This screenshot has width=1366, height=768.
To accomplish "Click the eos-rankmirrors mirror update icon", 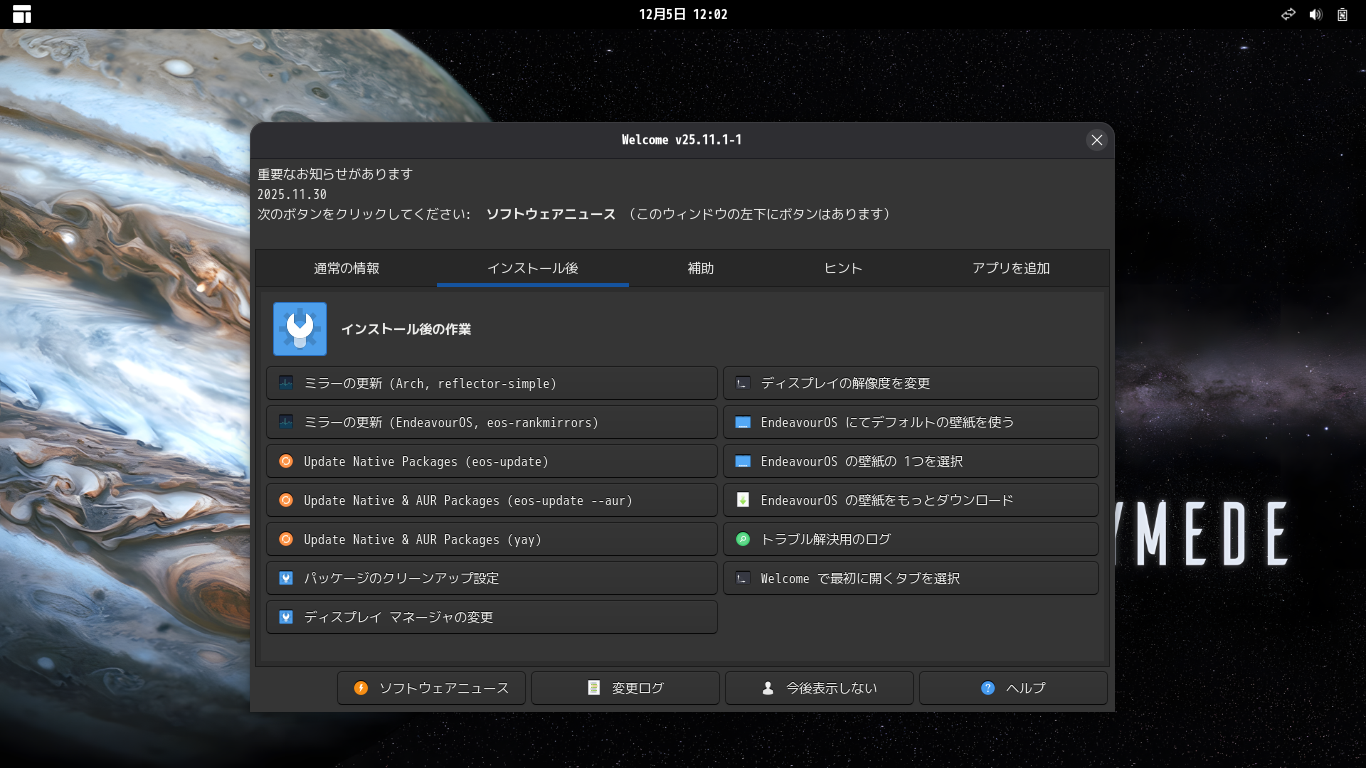I will (286, 422).
